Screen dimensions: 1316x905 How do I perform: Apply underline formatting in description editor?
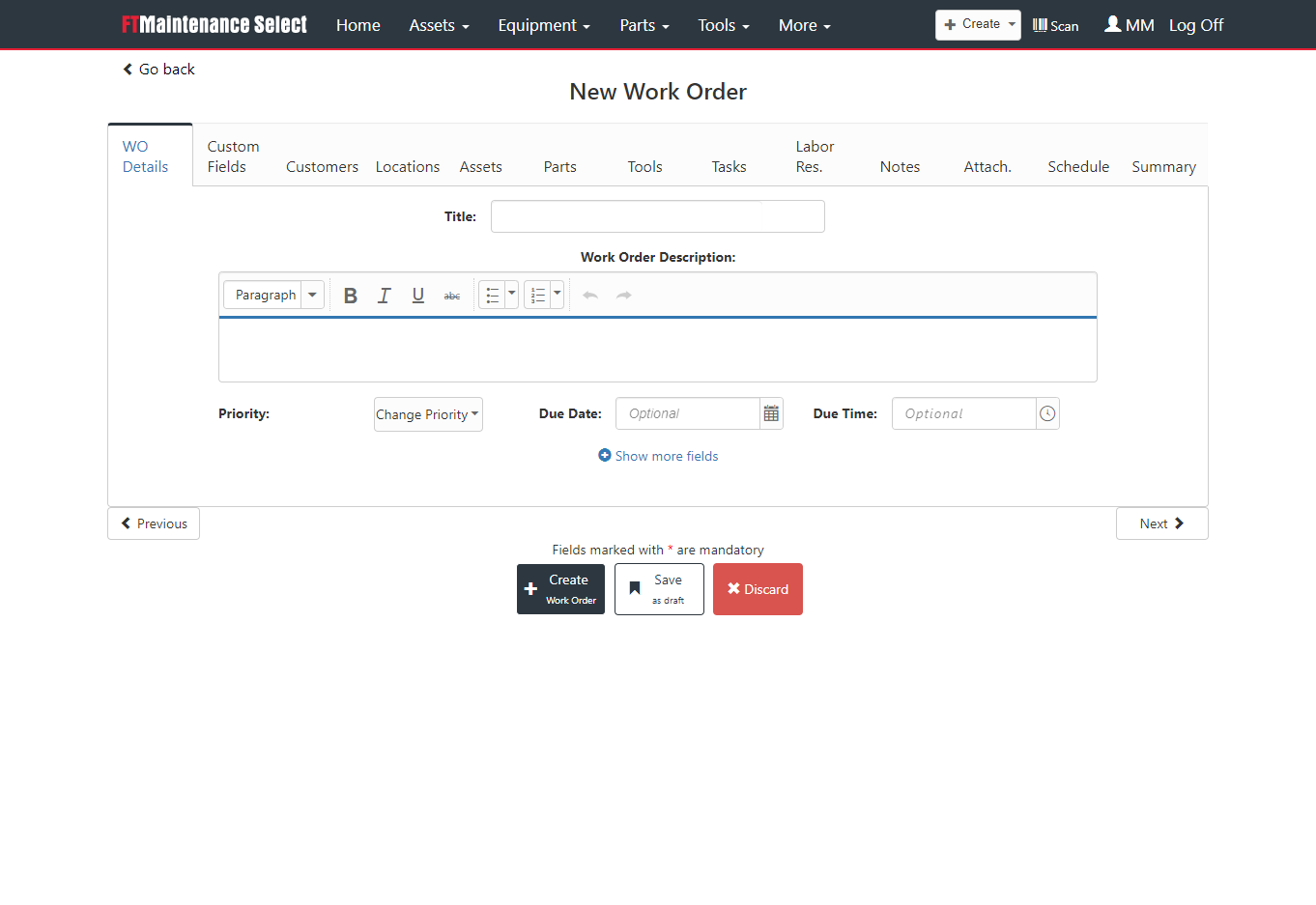417,295
